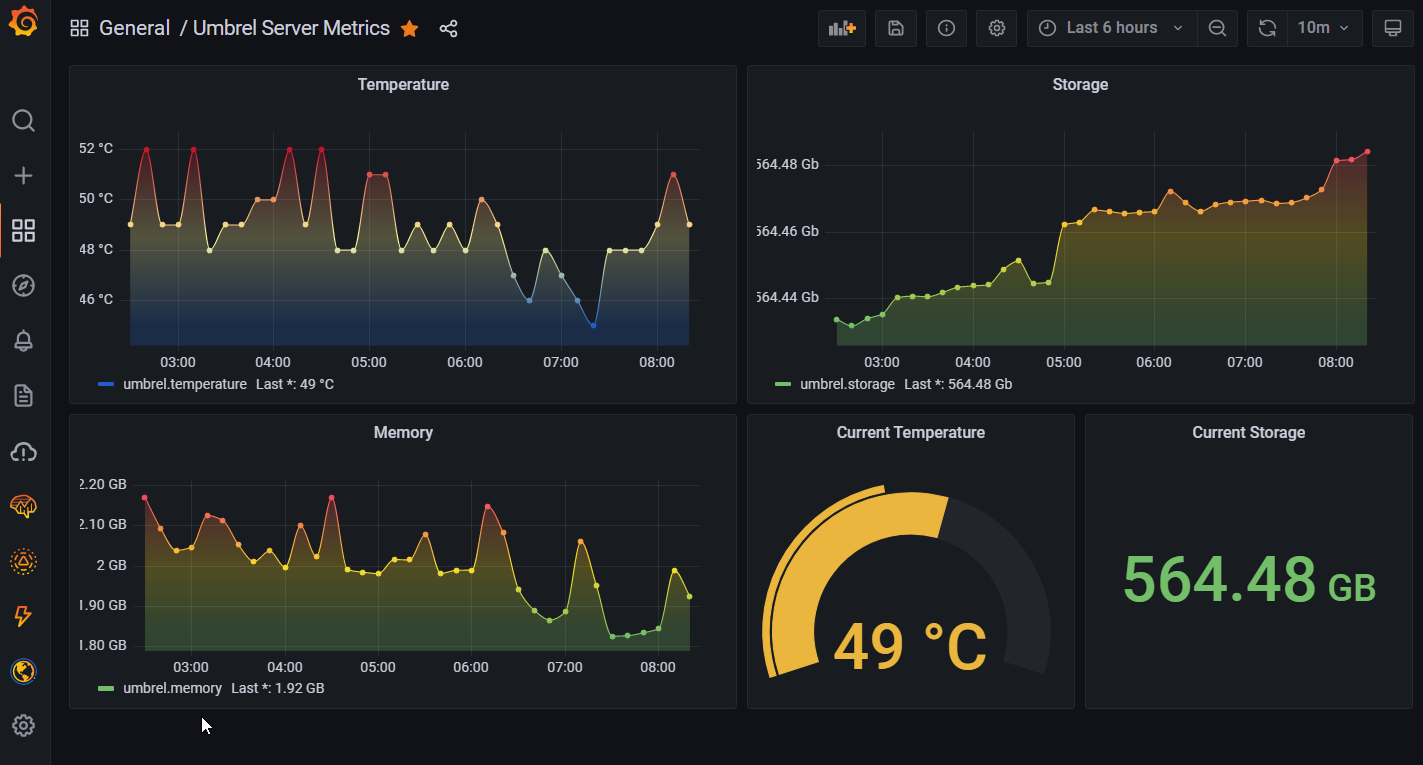The height and width of the screenshot is (765, 1423).
Task: Refresh the dashboard now
Action: pos(1267,28)
